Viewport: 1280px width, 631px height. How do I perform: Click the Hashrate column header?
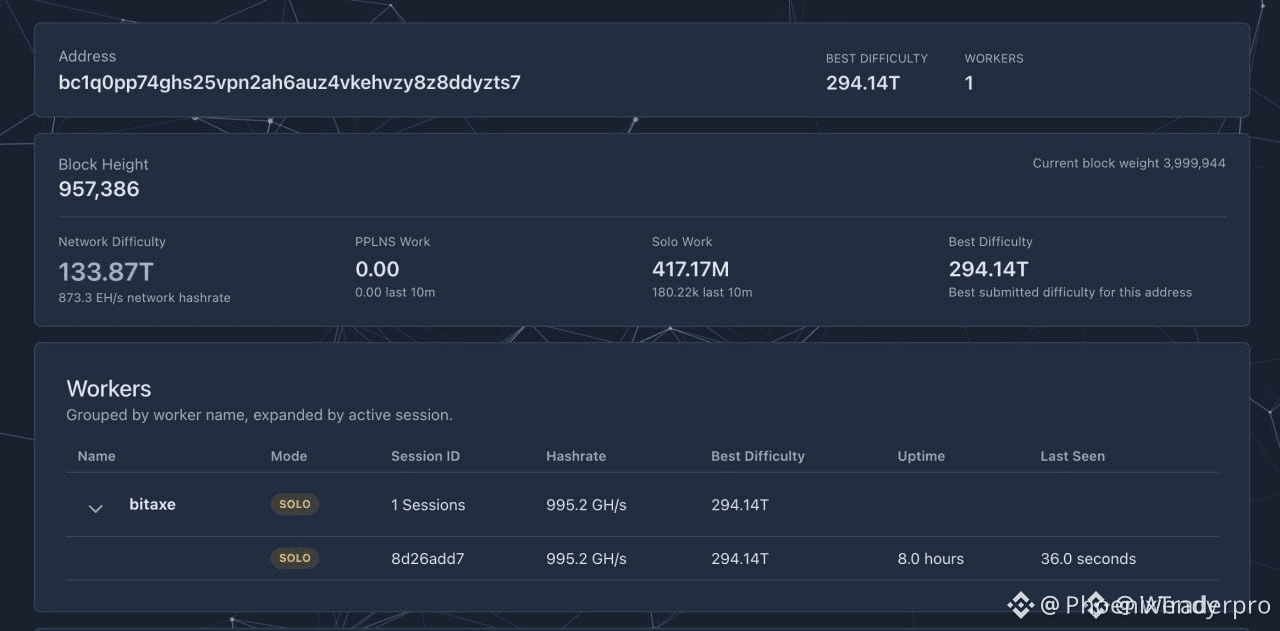pyautogui.click(x=576, y=456)
